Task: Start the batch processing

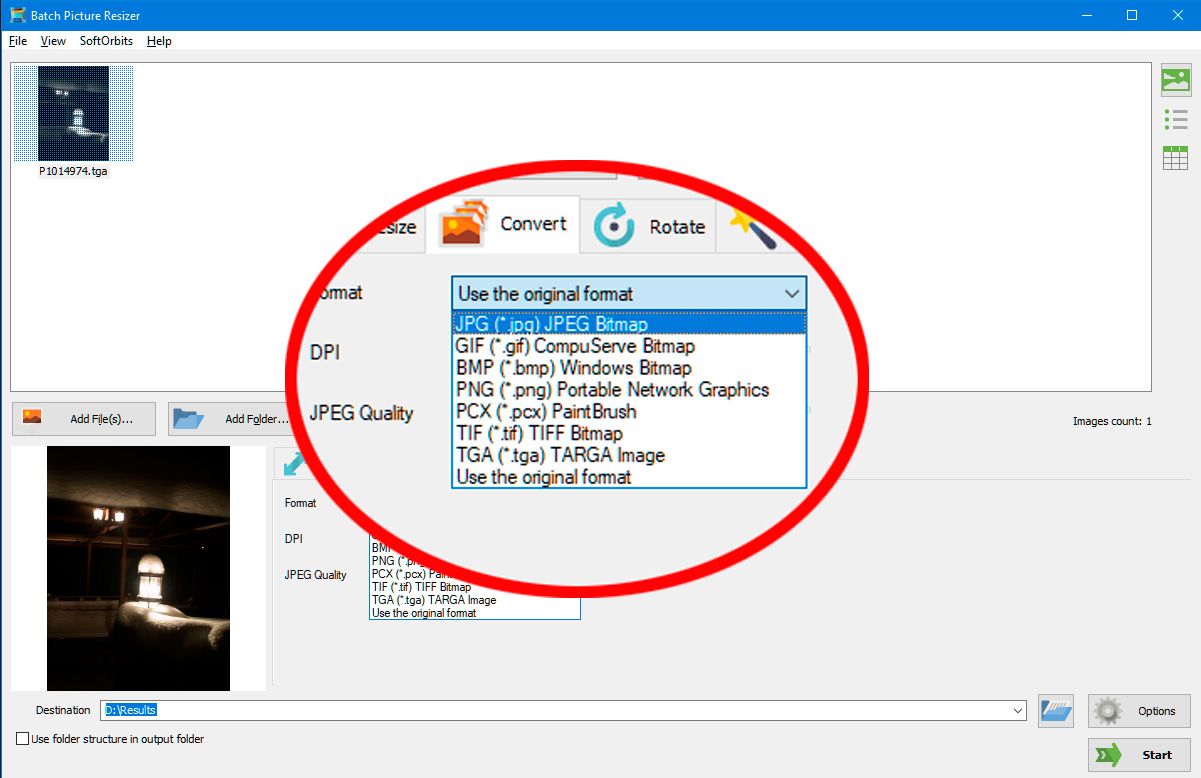Action: tap(1139, 755)
